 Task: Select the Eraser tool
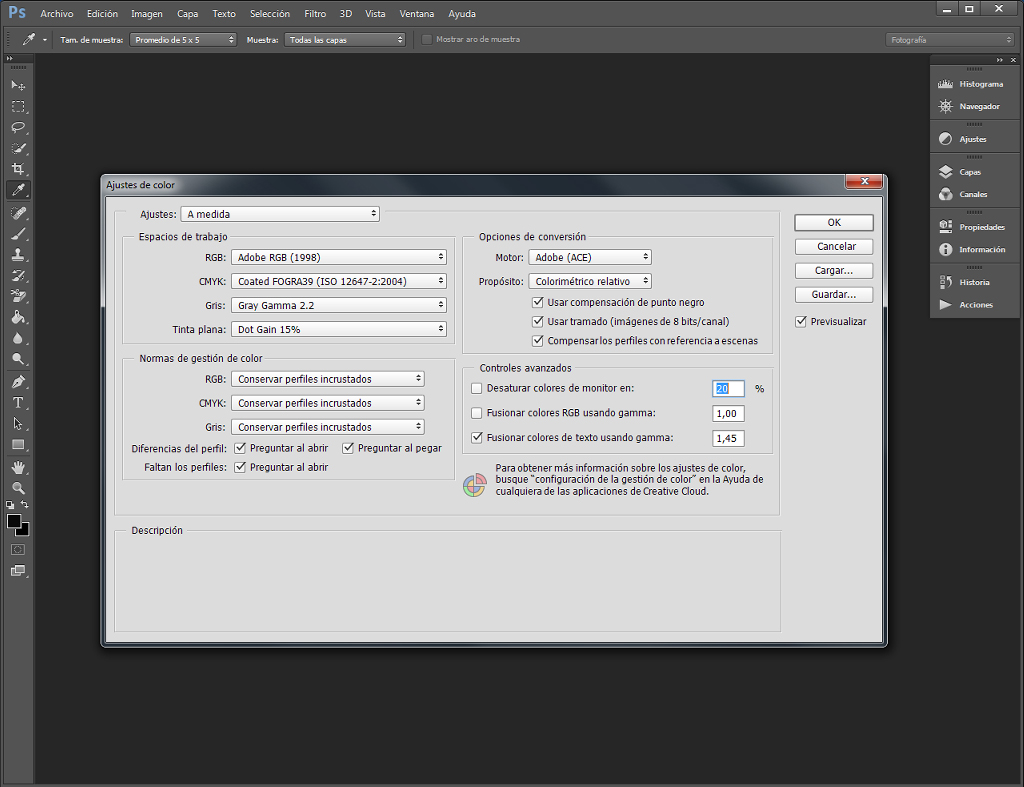18,297
